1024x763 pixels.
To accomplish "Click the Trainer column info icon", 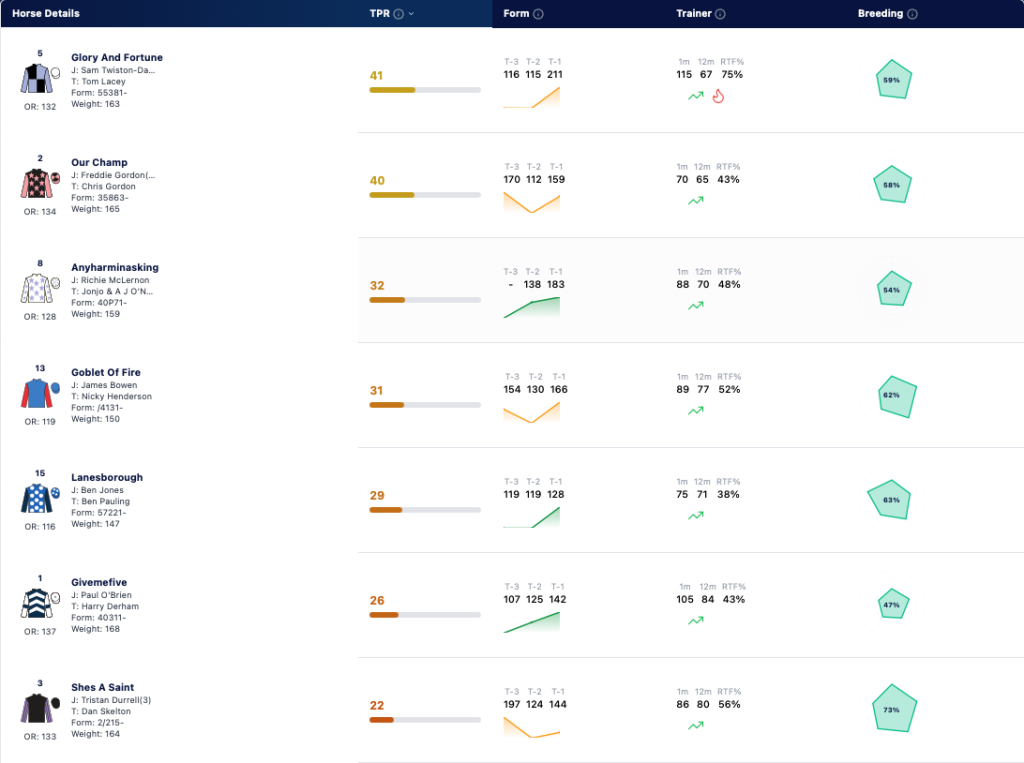I will 720,14.
